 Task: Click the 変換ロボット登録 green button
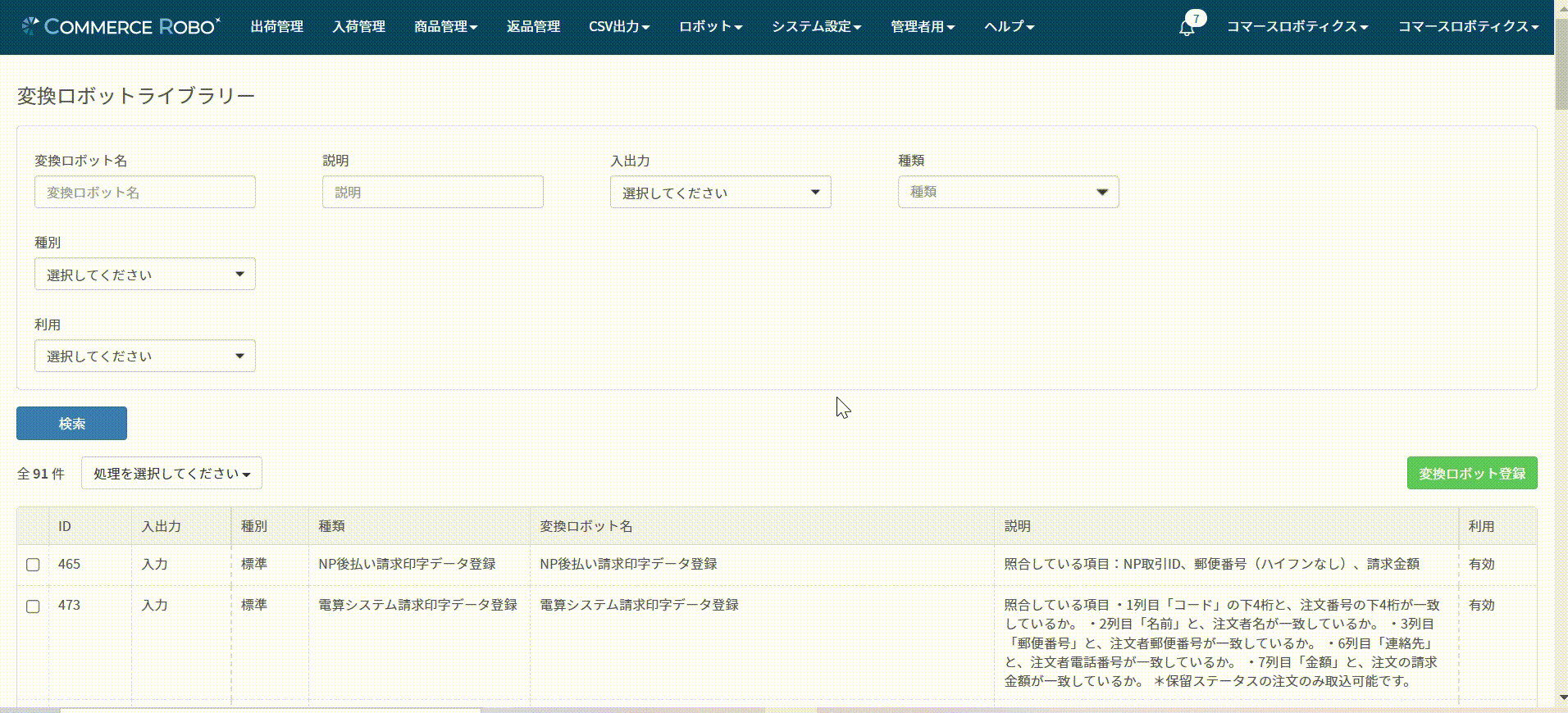pyautogui.click(x=1472, y=474)
